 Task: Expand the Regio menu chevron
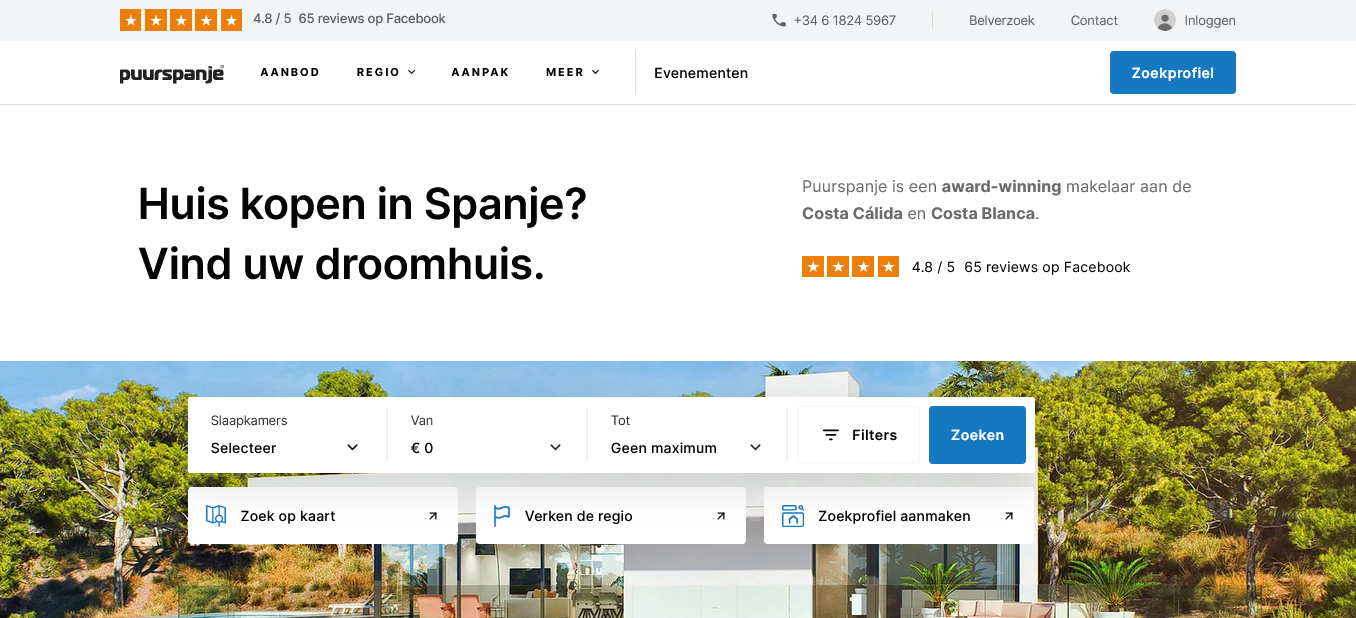point(412,72)
